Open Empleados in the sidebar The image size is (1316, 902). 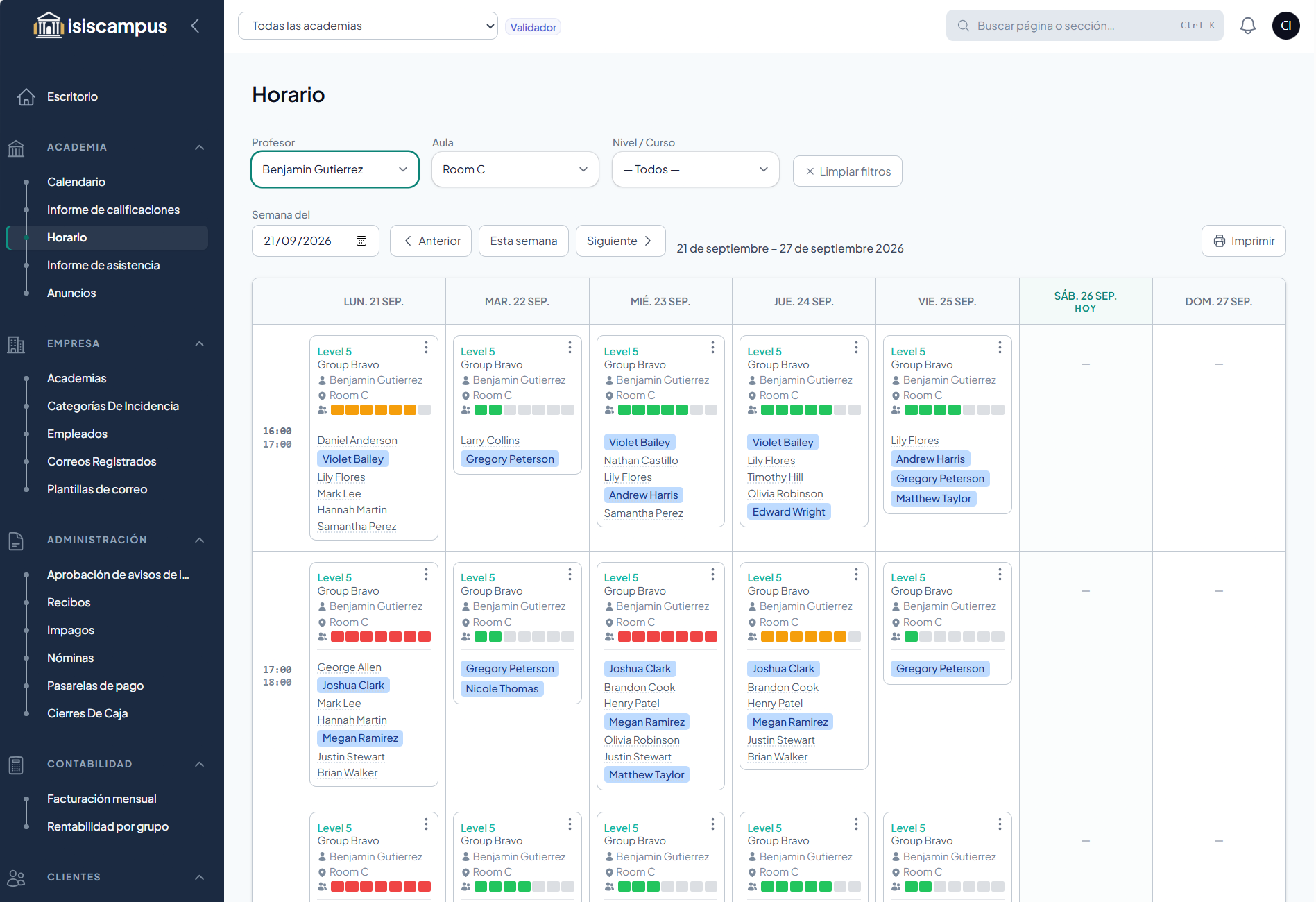point(77,434)
